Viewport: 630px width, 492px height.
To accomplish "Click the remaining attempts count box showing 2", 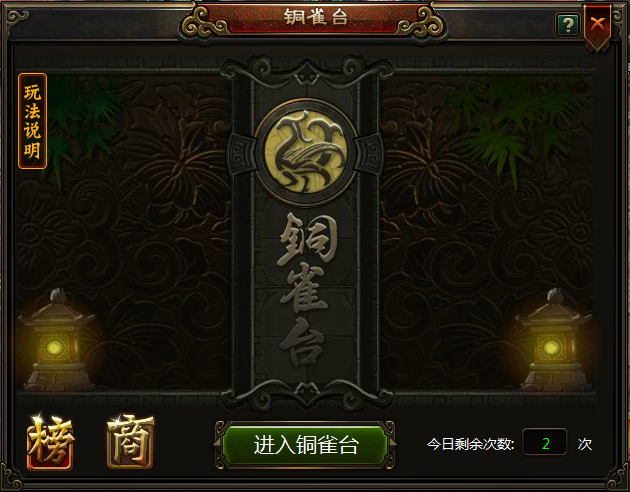I will point(545,442).
